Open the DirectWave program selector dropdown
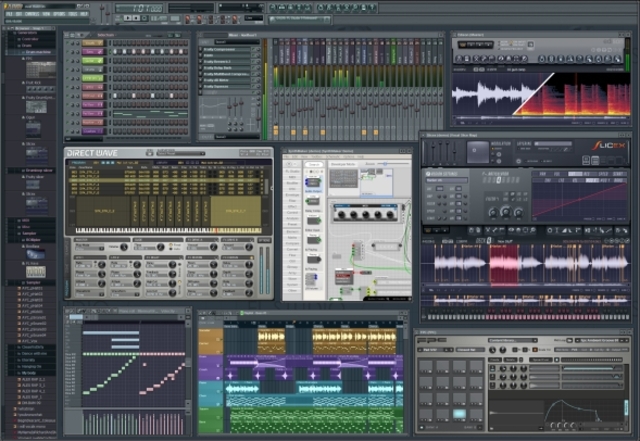This screenshot has width=640, height=441. (180, 153)
